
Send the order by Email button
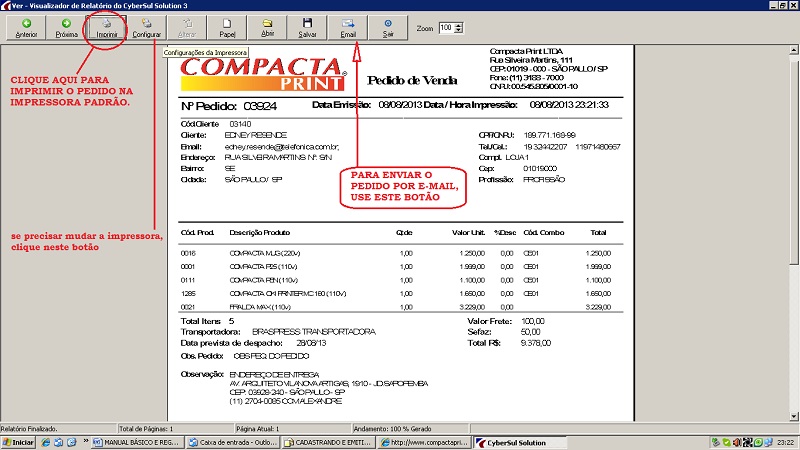click(348, 28)
